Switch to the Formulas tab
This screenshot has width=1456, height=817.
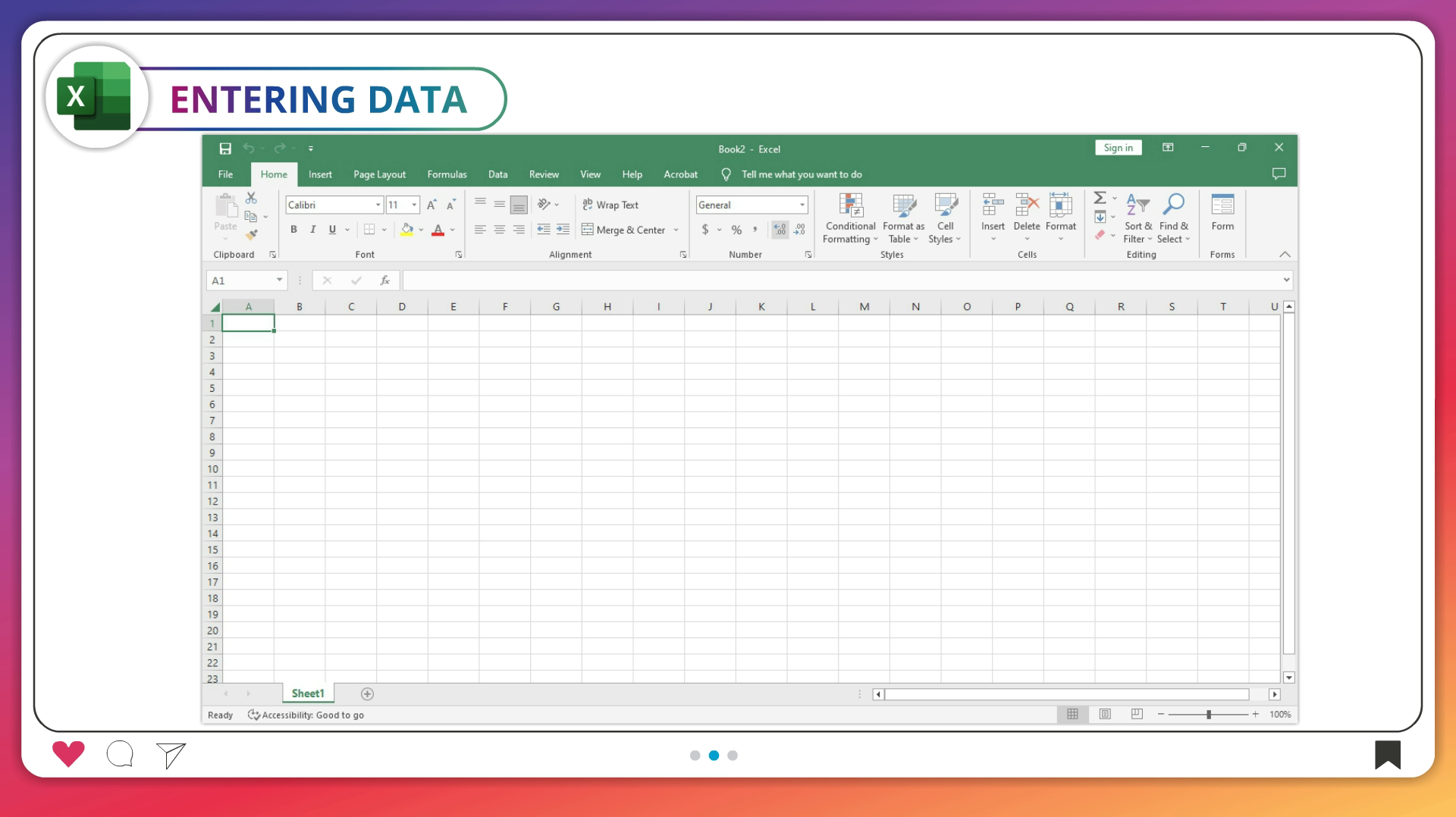click(447, 174)
